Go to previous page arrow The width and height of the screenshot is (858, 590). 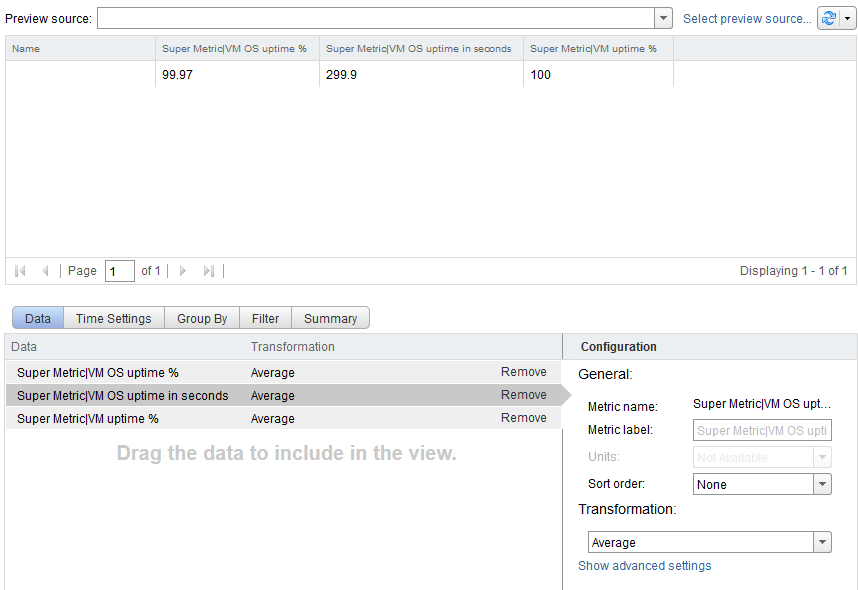pos(45,271)
